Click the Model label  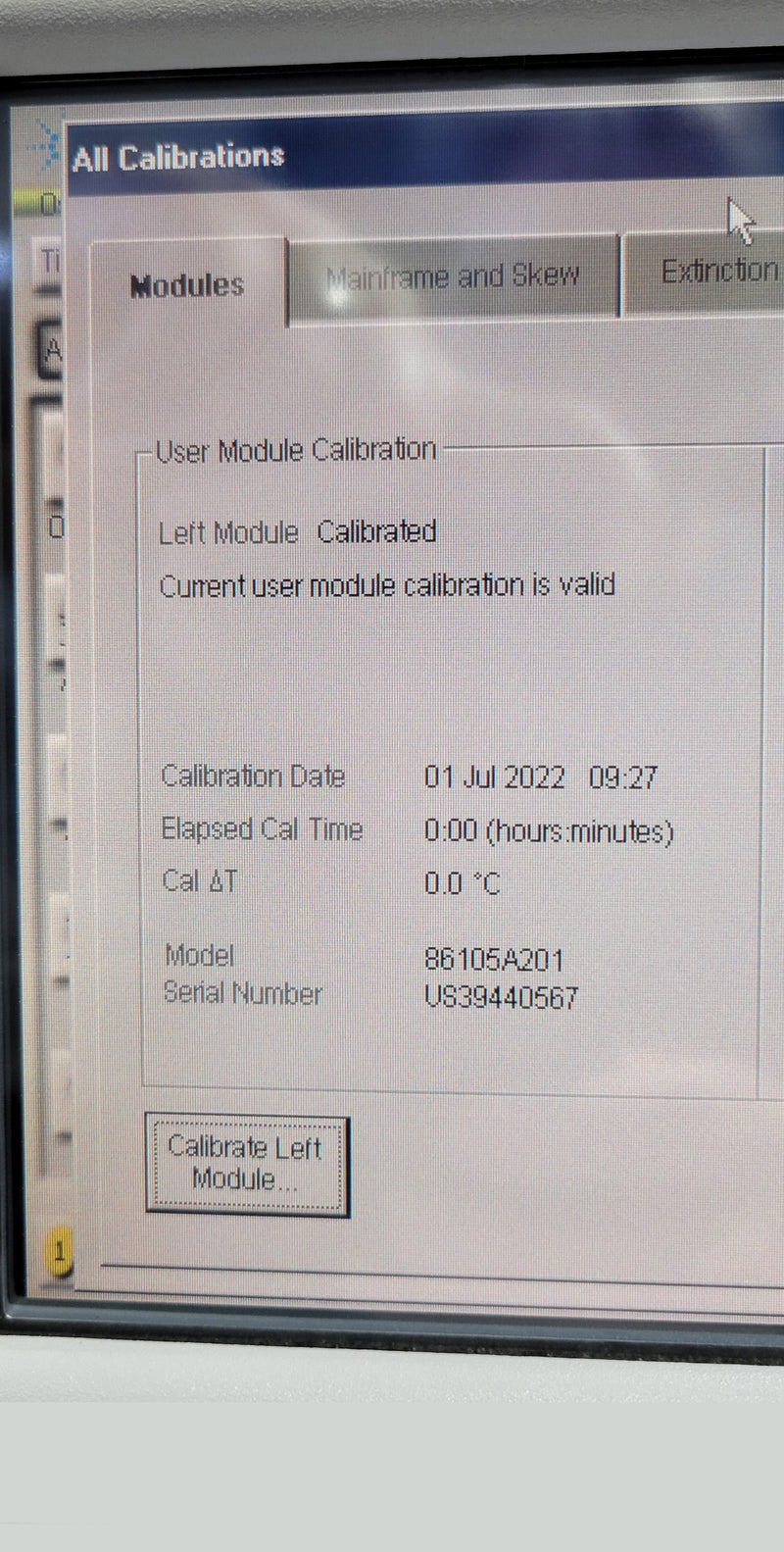click(200, 955)
